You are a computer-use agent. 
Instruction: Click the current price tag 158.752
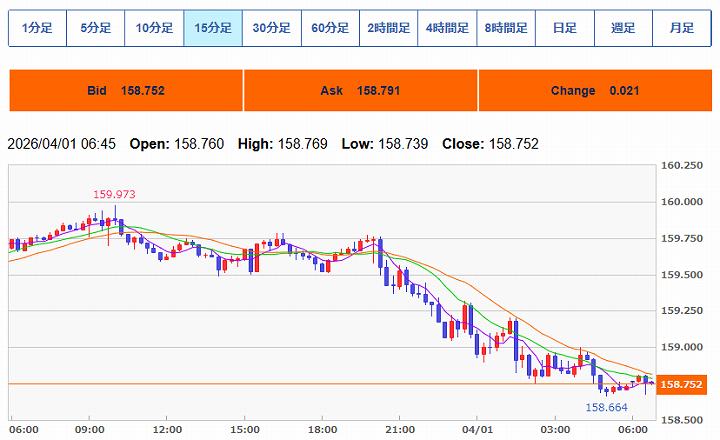click(685, 384)
